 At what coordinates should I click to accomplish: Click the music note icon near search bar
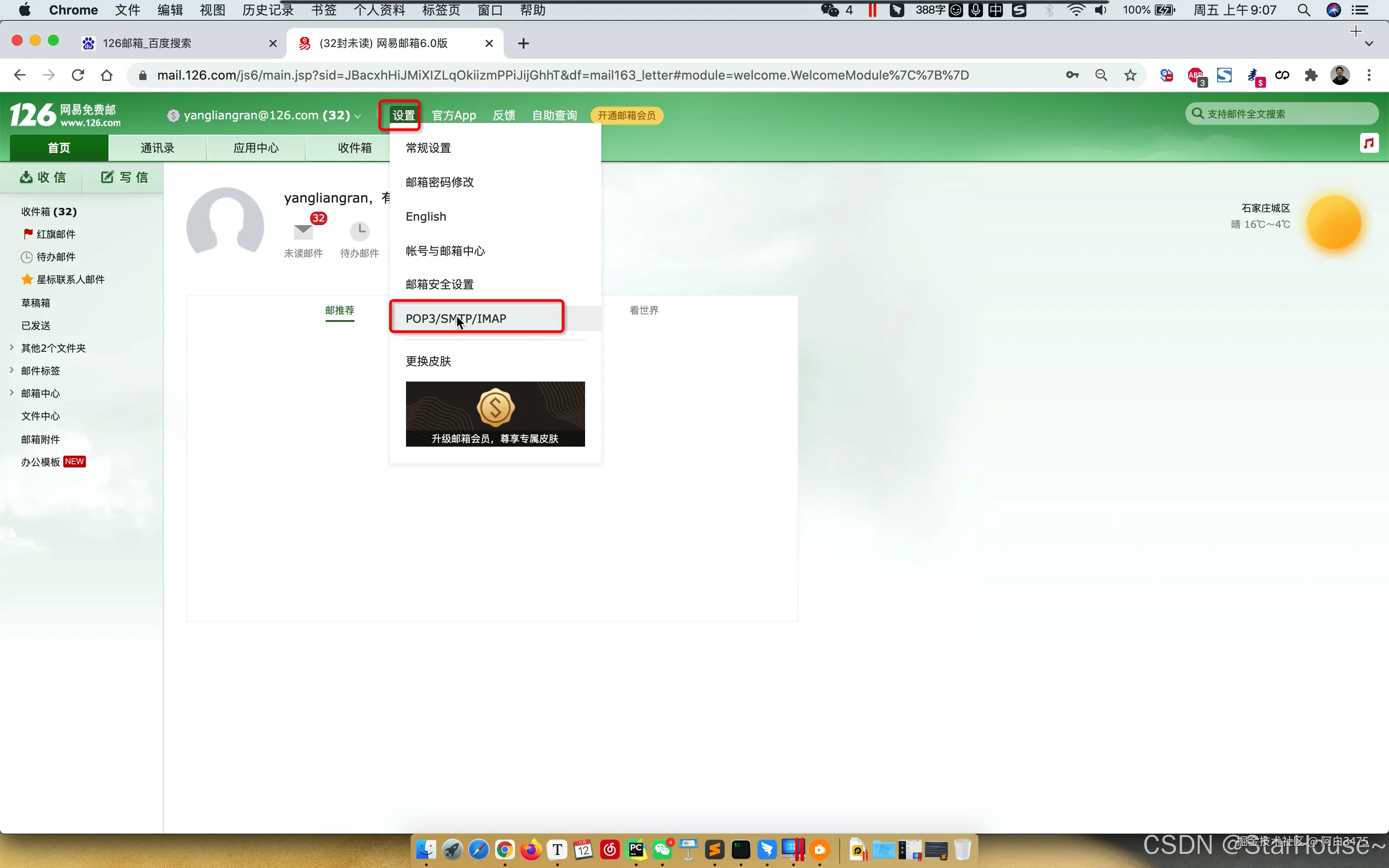coord(1369,143)
